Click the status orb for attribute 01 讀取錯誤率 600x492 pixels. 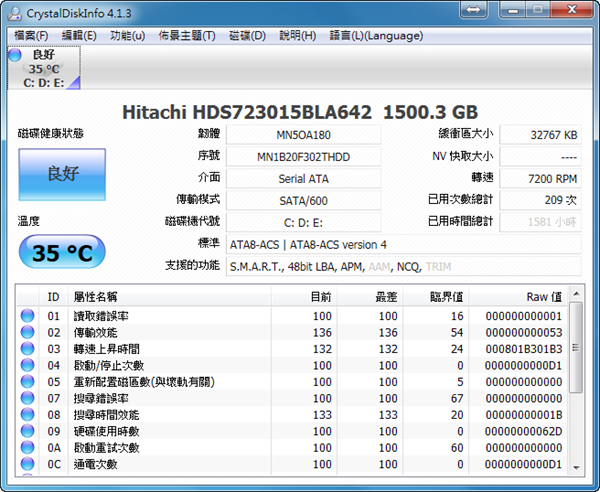point(27,316)
